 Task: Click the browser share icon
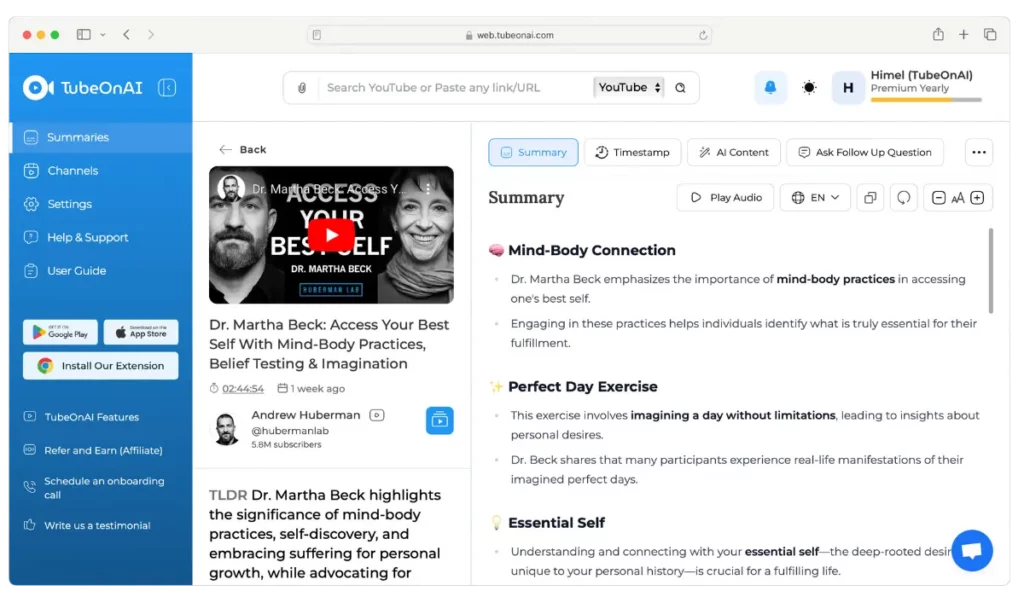tap(938, 35)
